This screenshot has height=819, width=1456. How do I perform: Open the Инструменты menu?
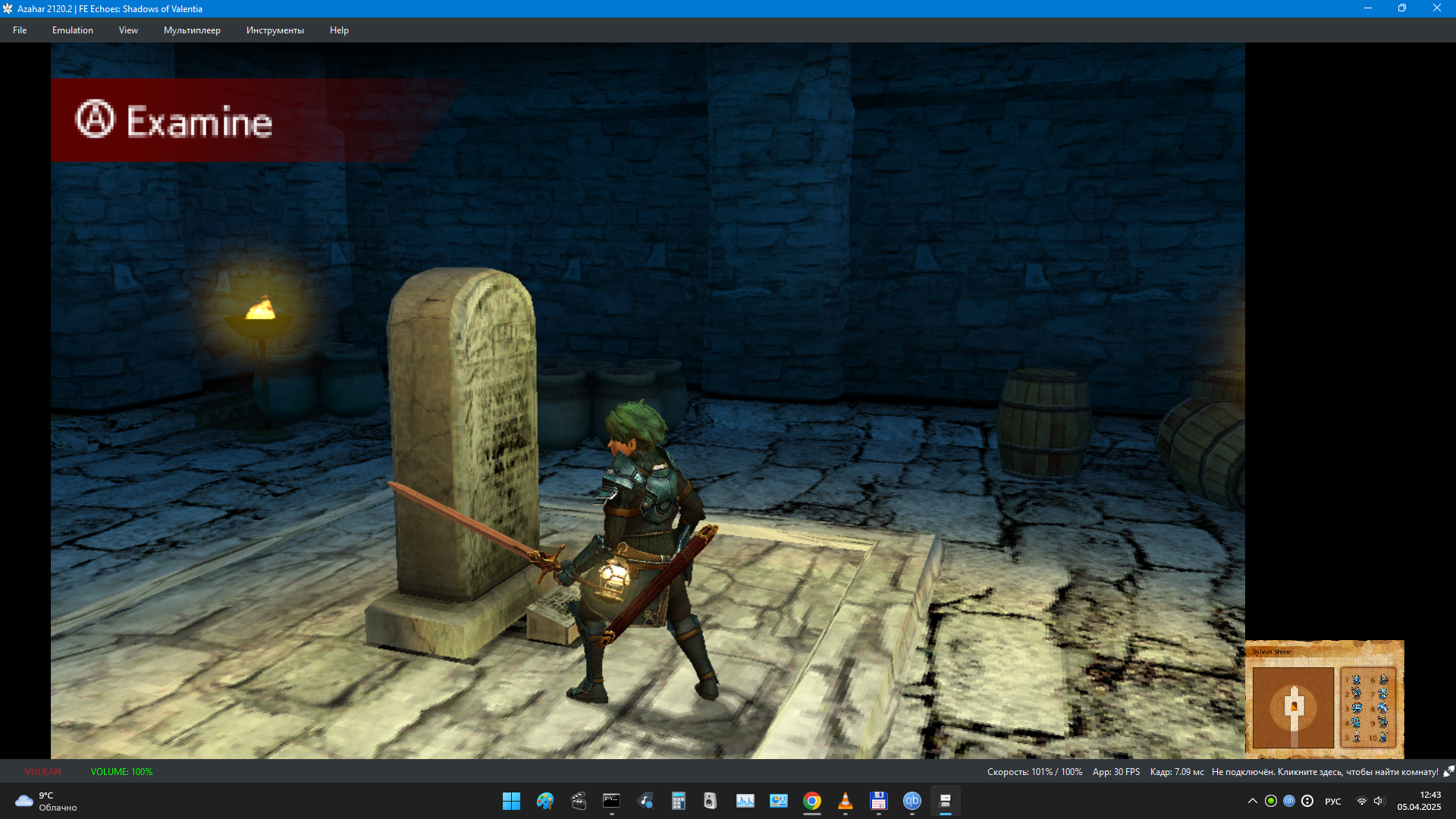pyautogui.click(x=275, y=30)
